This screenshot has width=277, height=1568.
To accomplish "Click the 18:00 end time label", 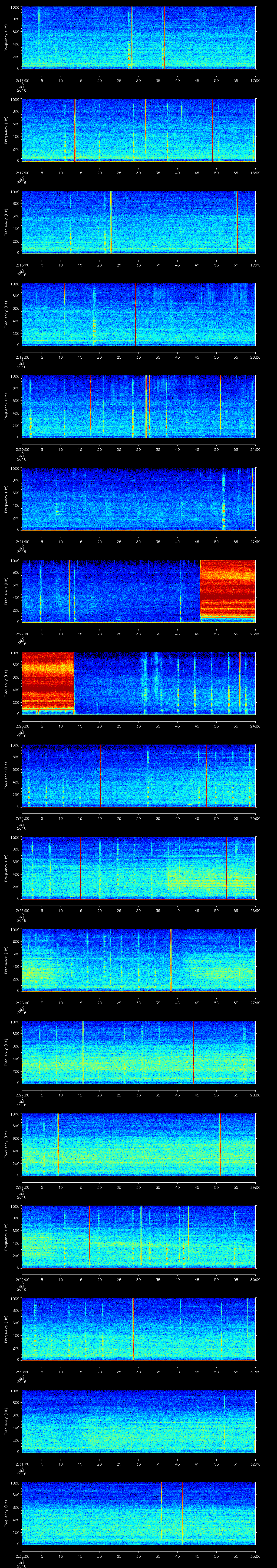I will tap(255, 173).
